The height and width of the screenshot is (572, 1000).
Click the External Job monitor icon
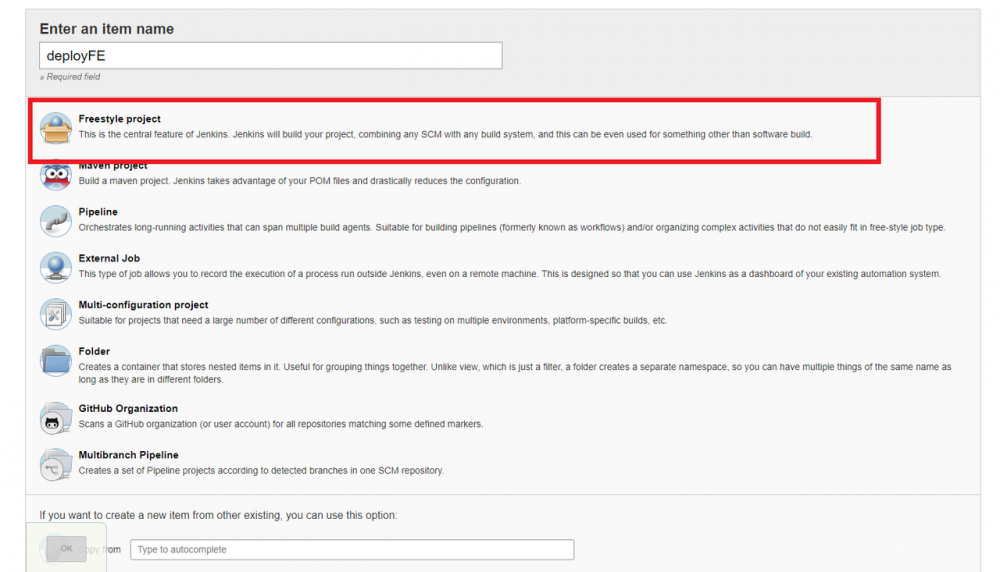click(55, 268)
